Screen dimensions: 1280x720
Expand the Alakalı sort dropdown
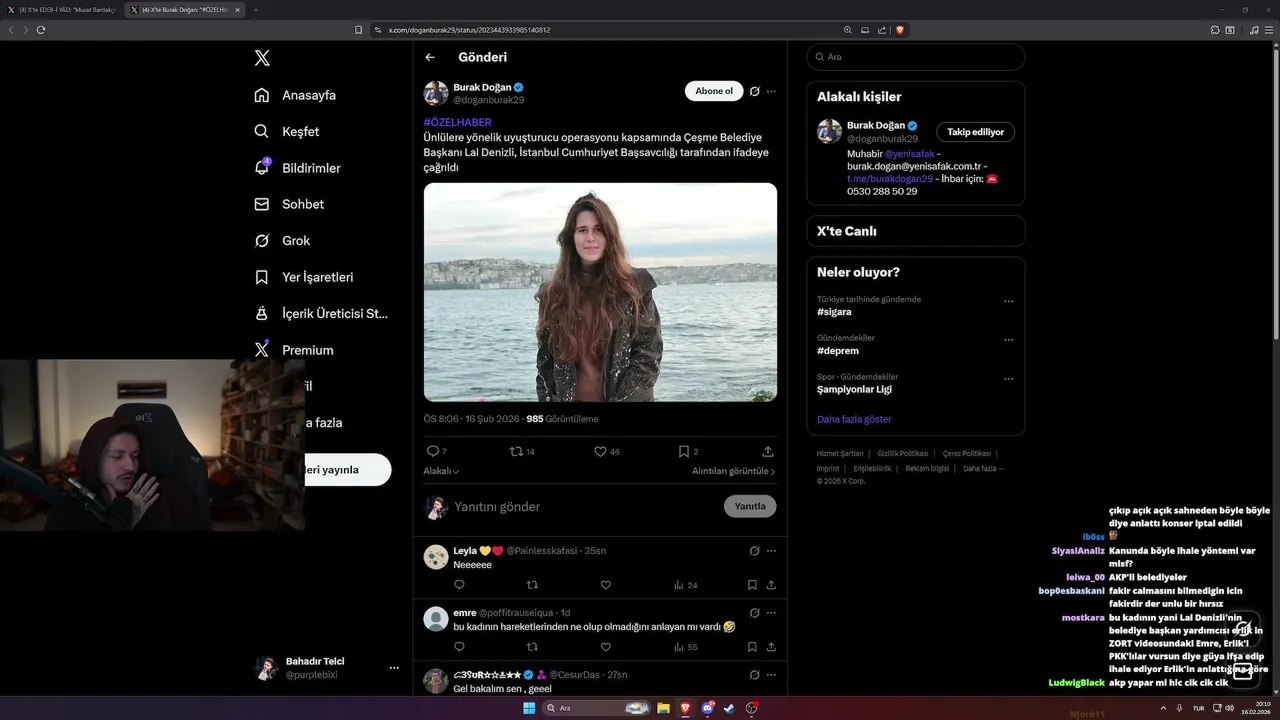click(x=441, y=471)
